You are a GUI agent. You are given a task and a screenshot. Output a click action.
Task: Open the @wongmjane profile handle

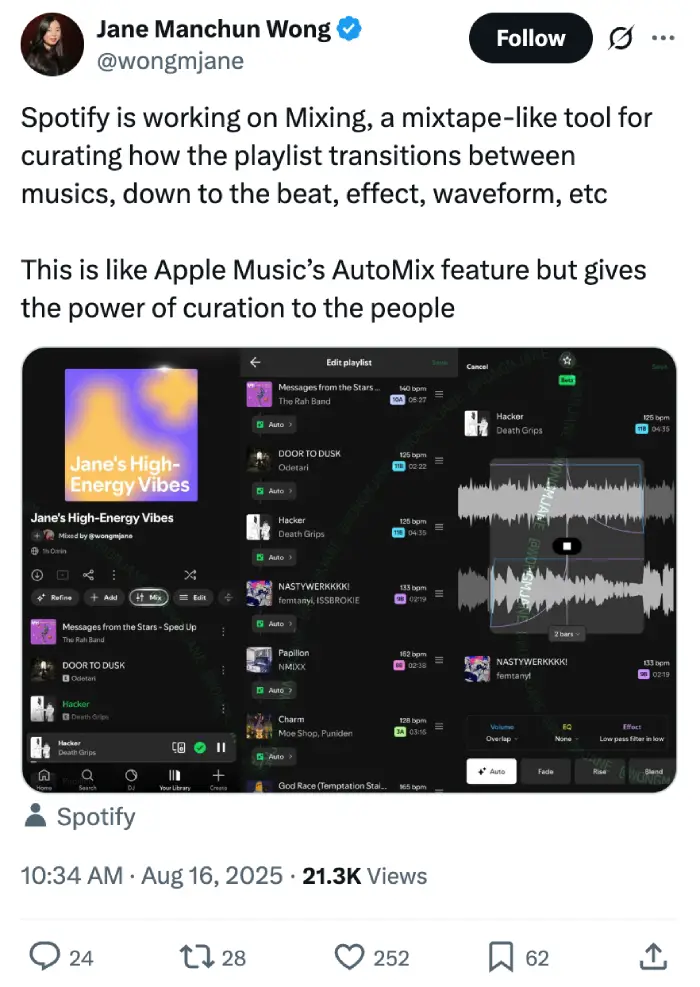click(x=170, y=61)
